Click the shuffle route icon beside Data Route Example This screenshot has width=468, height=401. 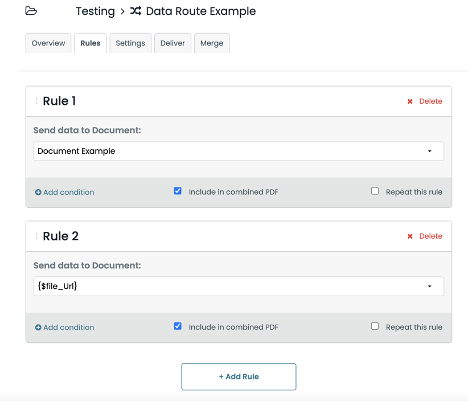click(x=135, y=11)
